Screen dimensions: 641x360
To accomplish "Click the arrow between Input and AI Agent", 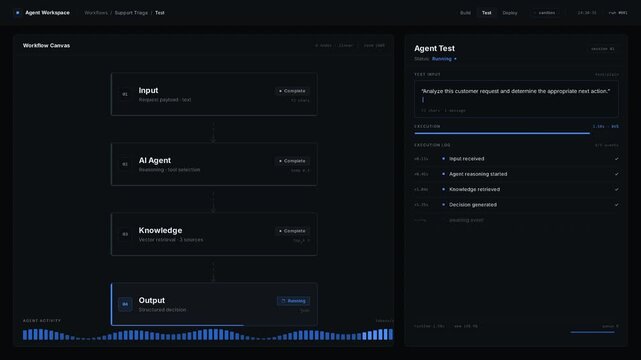I will [x=213, y=132].
